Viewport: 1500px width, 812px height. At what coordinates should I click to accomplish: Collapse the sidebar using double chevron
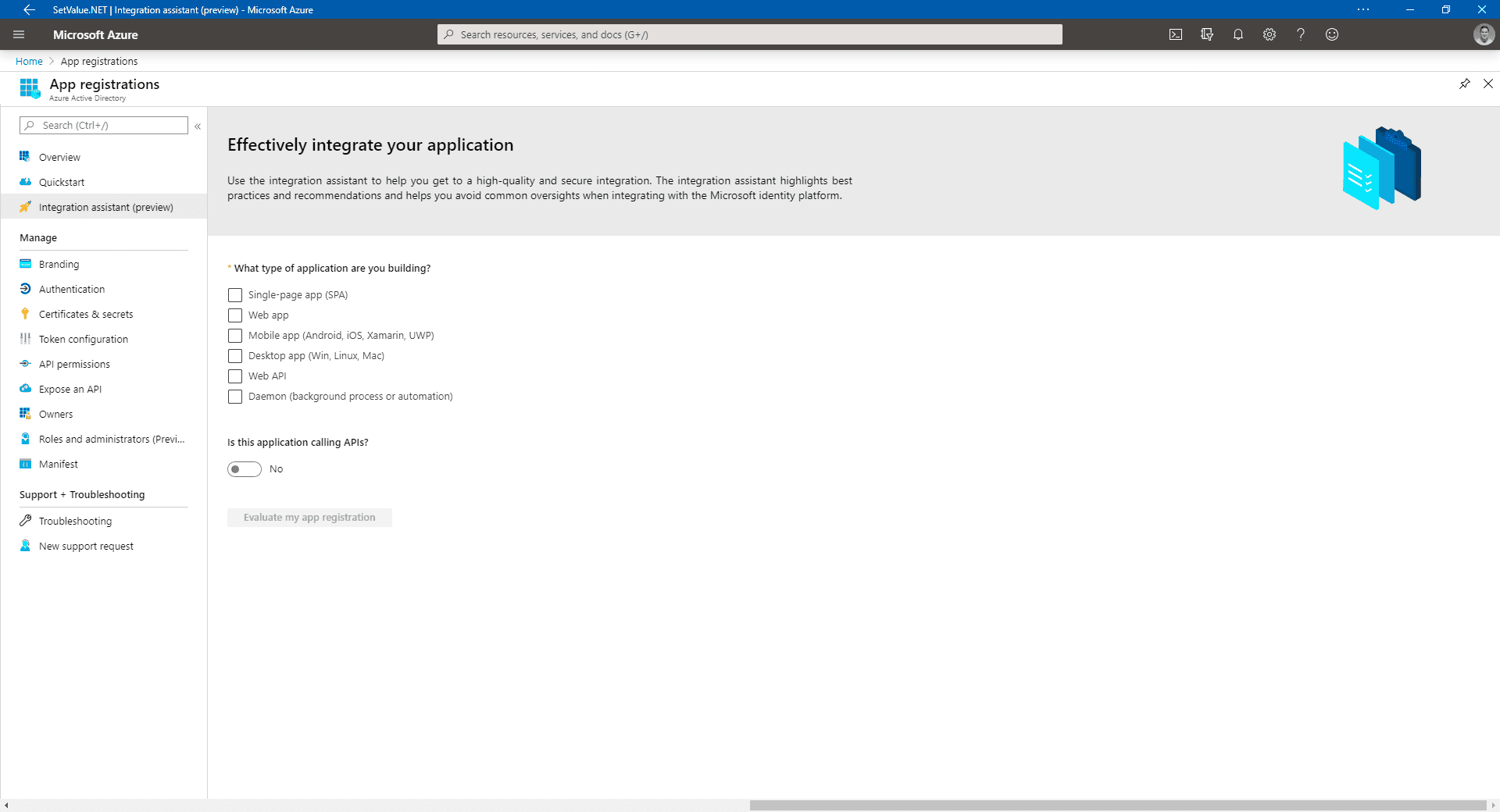coord(198,126)
